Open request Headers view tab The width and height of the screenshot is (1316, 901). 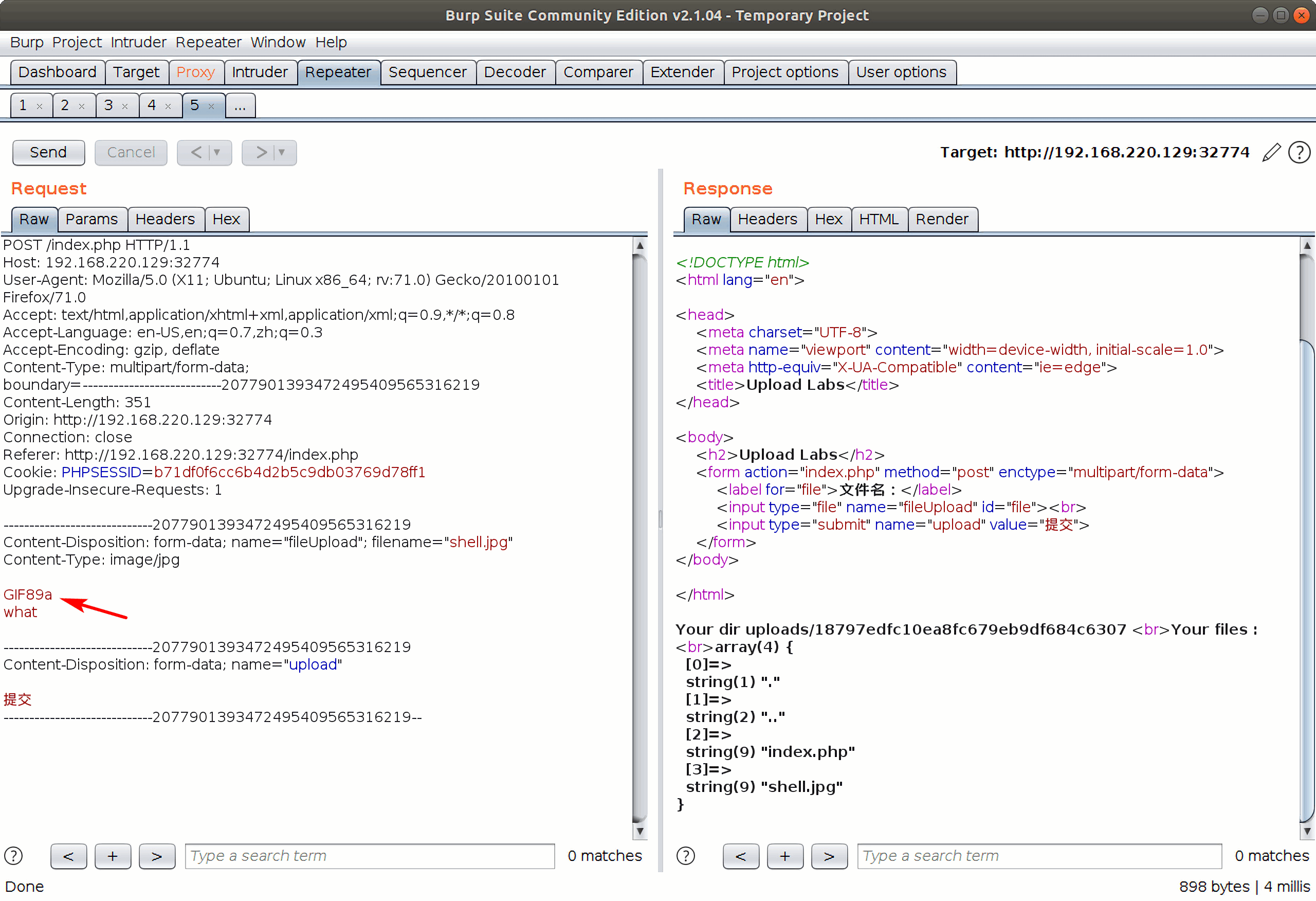click(x=166, y=219)
